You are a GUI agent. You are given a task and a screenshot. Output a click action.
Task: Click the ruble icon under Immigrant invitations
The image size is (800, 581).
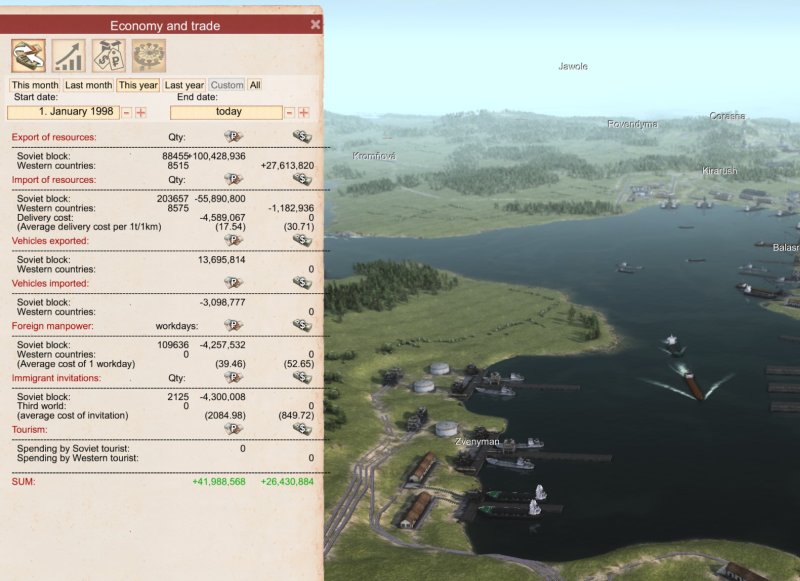(234, 375)
